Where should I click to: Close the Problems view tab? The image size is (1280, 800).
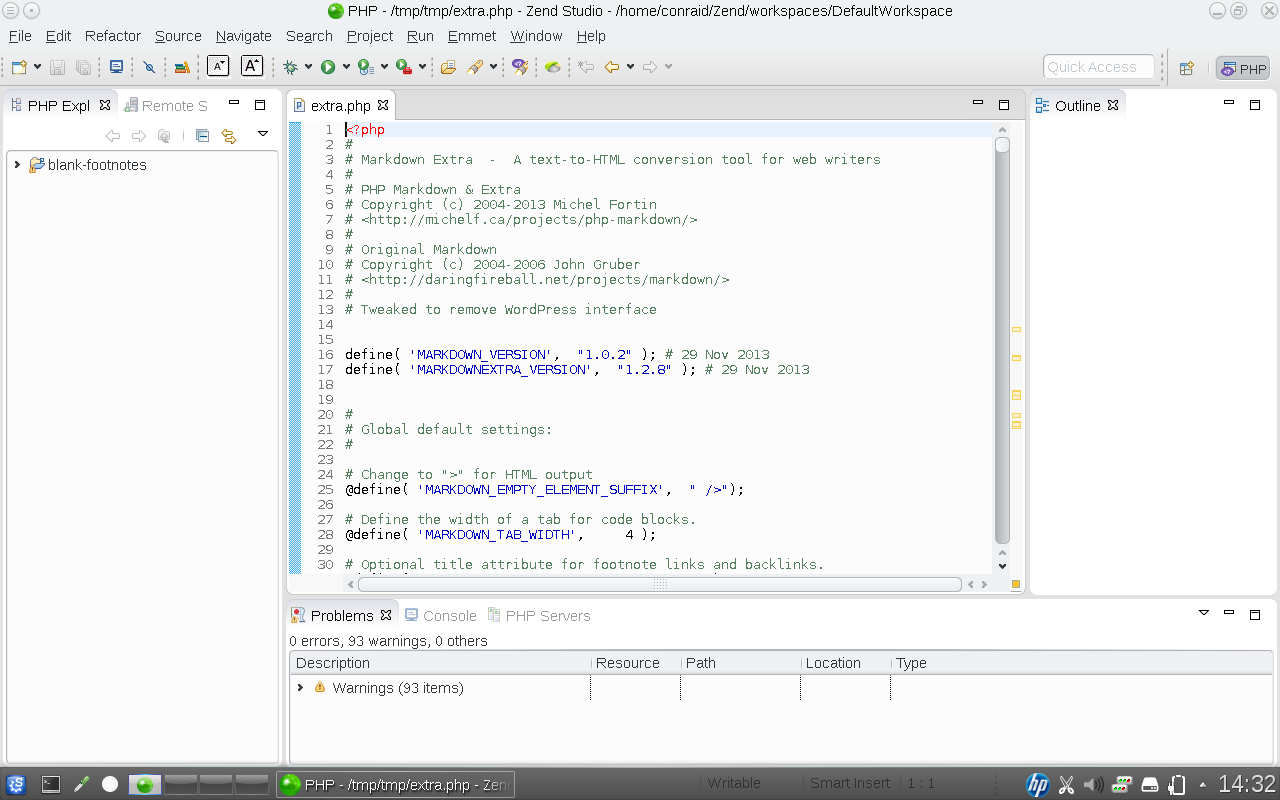[386, 615]
